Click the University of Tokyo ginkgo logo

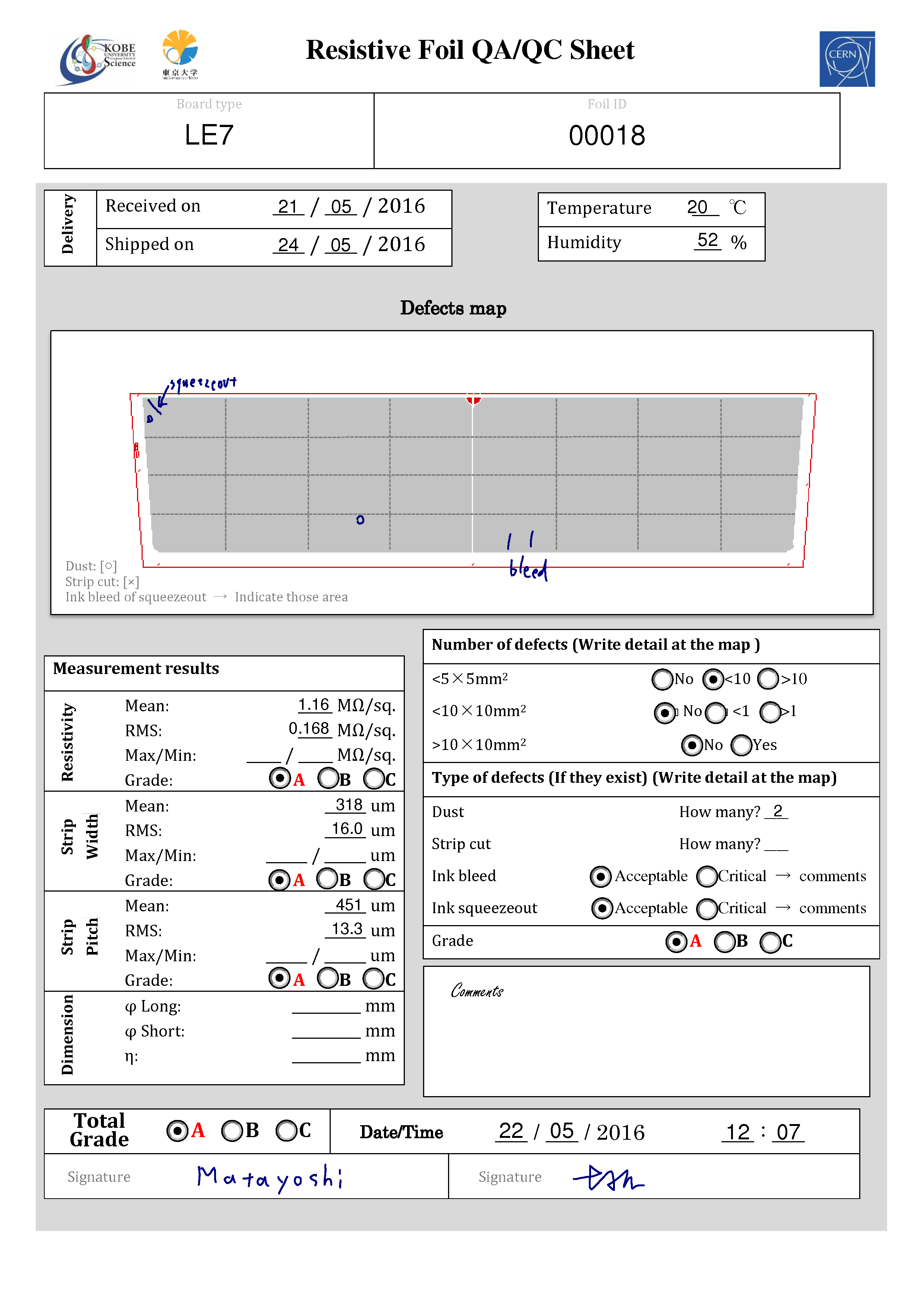coord(180,54)
